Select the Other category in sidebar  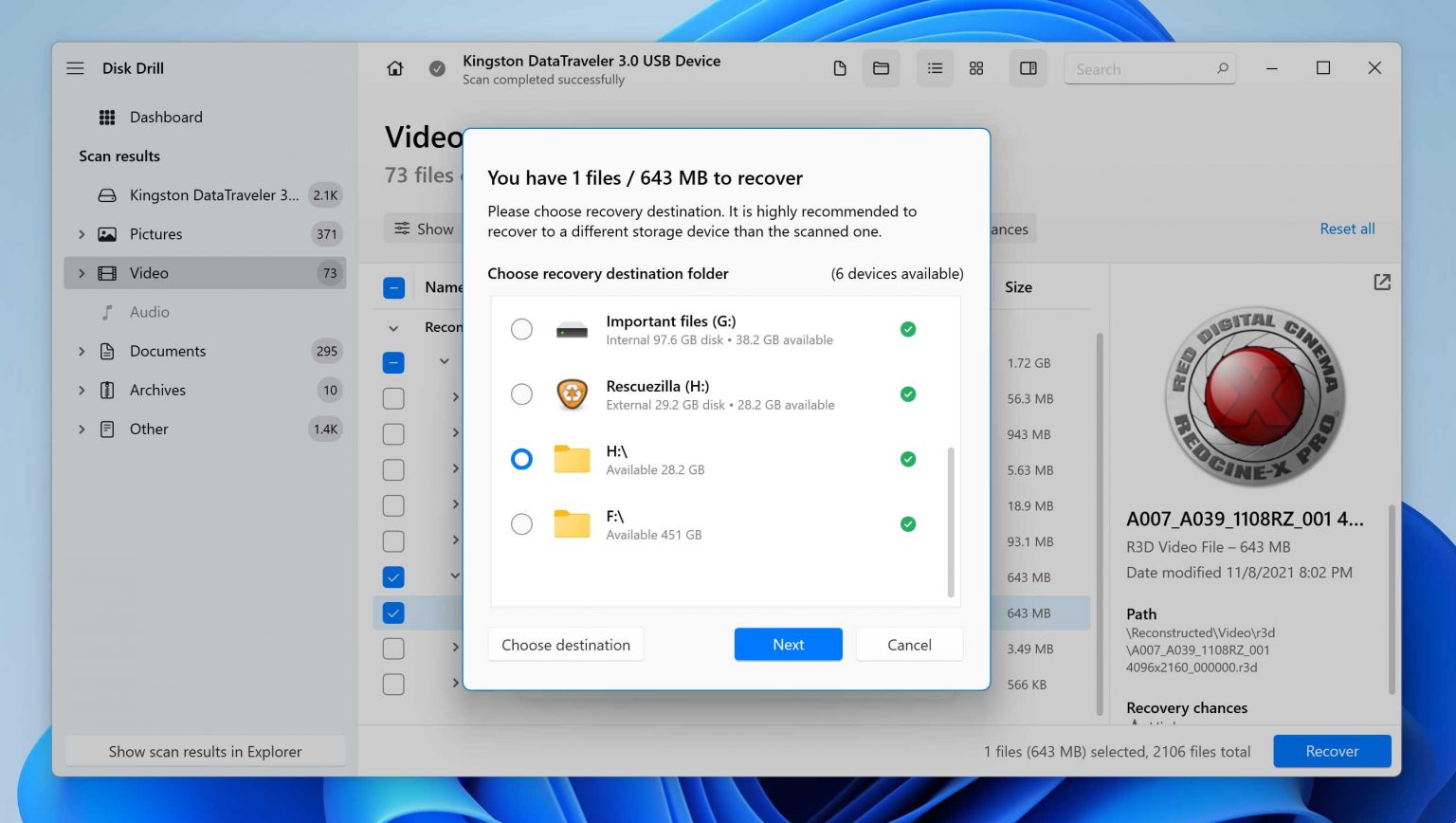(149, 429)
